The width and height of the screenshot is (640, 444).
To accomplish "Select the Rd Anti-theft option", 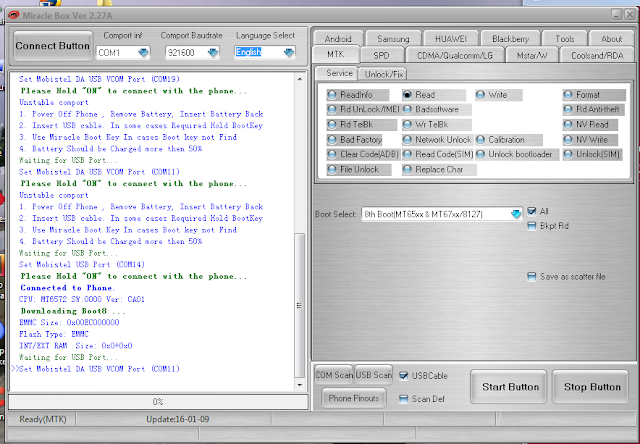I will (x=592, y=109).
